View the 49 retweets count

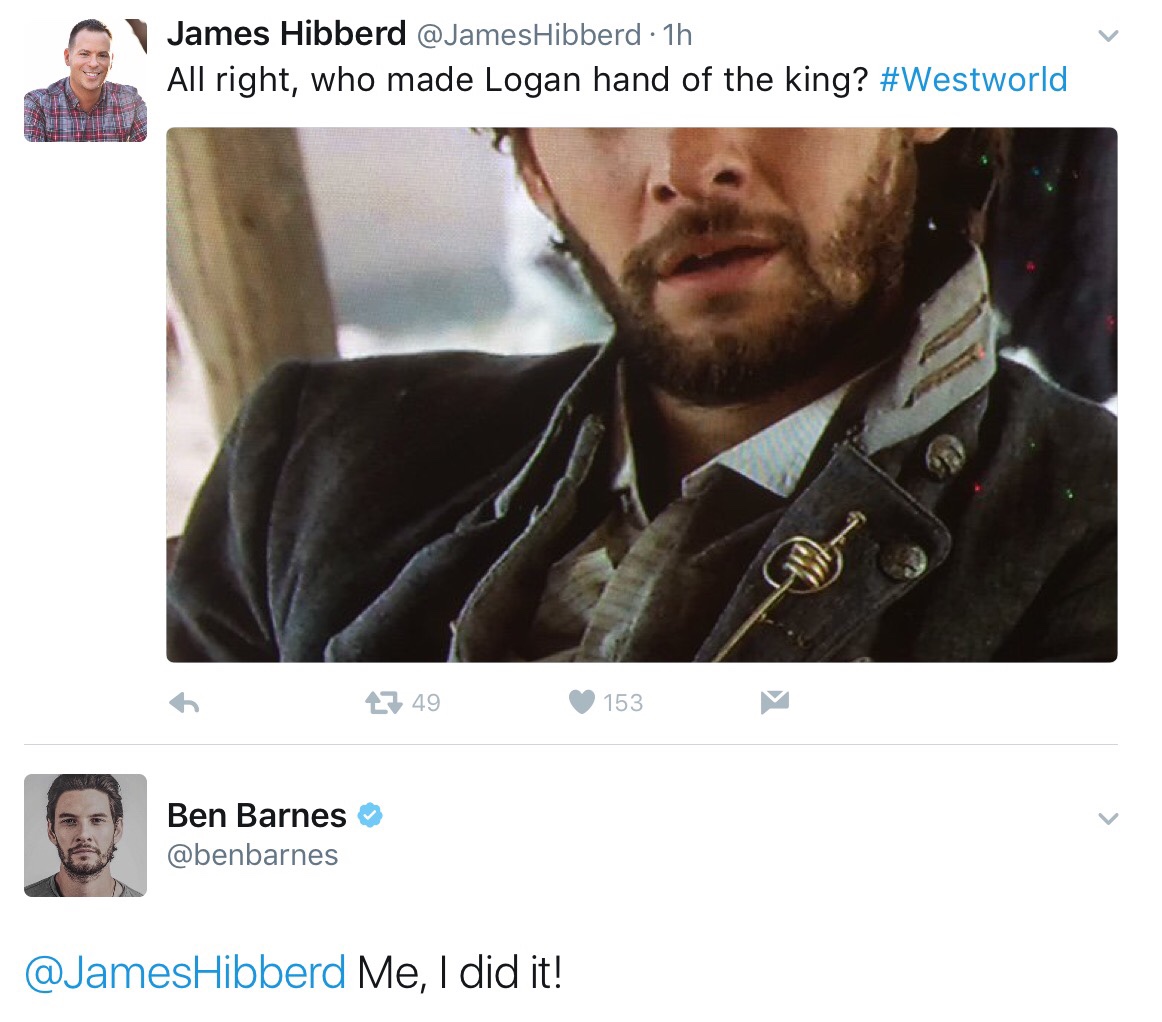pyautogui.click(x=426, y=704)
